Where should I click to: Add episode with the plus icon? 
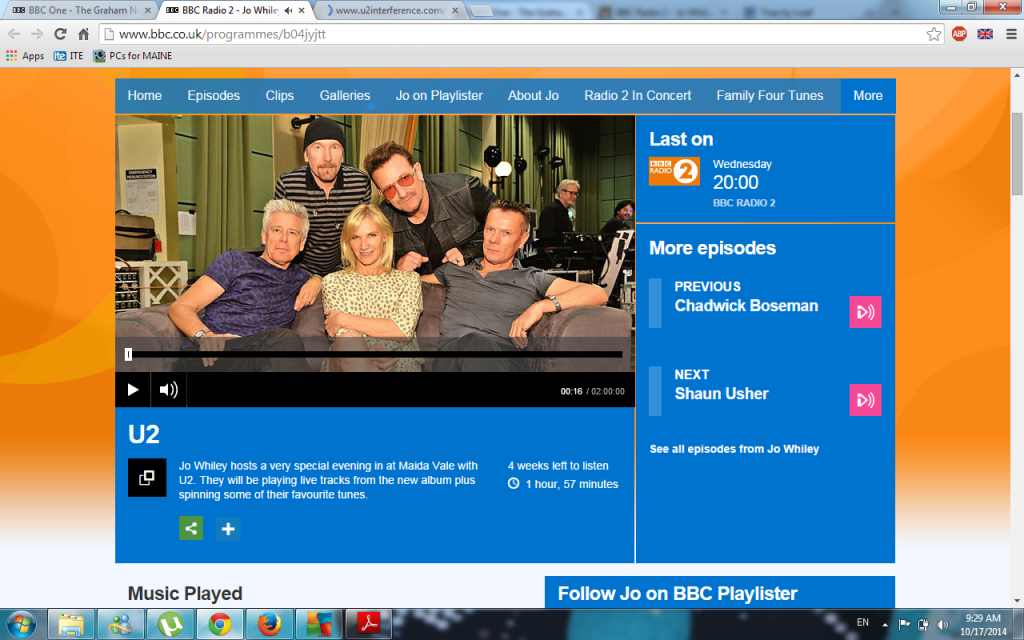click(228, 528)
